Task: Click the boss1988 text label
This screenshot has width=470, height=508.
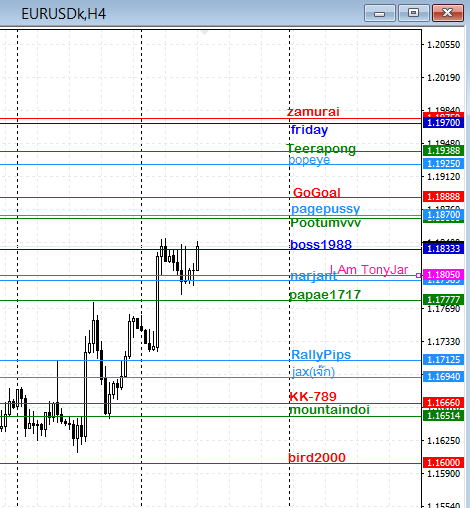Action: 321,245
